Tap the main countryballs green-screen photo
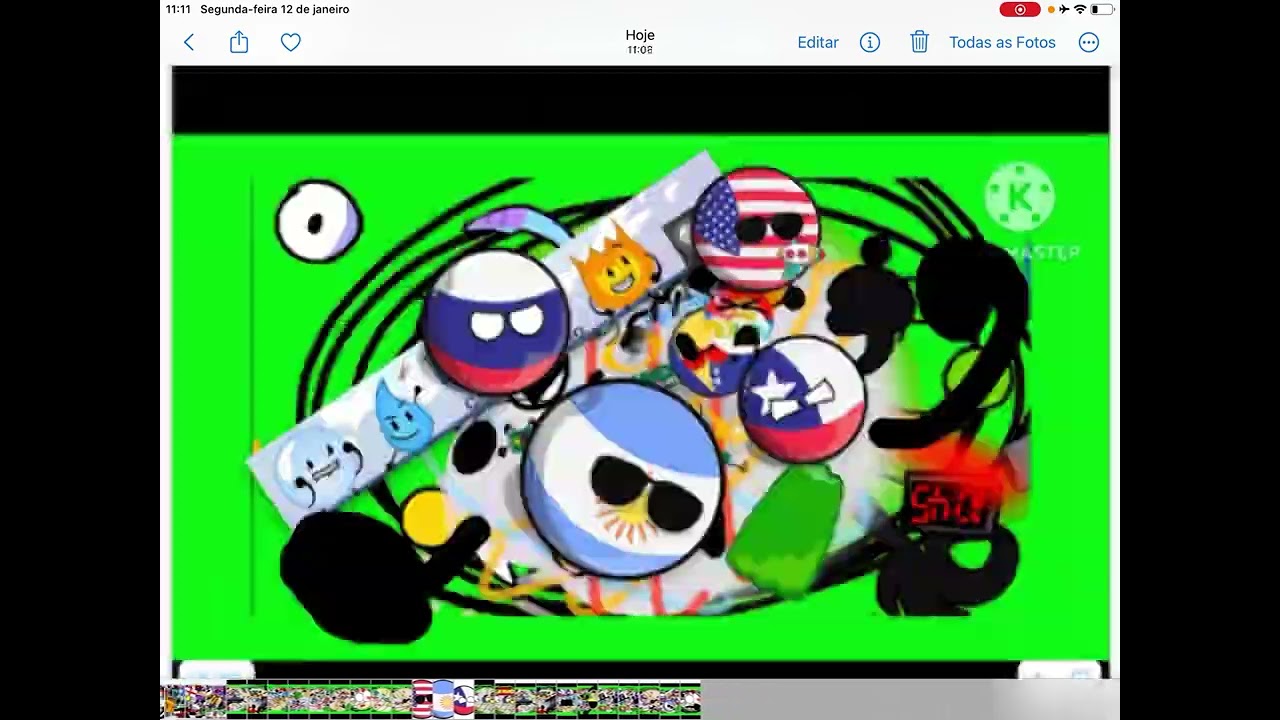 [640, 370]
